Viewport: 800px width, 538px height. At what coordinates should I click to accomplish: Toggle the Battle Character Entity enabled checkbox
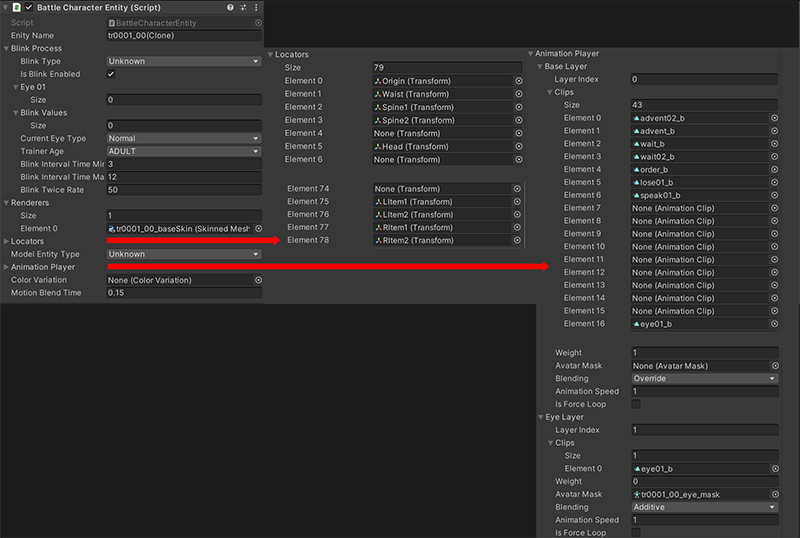point(29,8)
